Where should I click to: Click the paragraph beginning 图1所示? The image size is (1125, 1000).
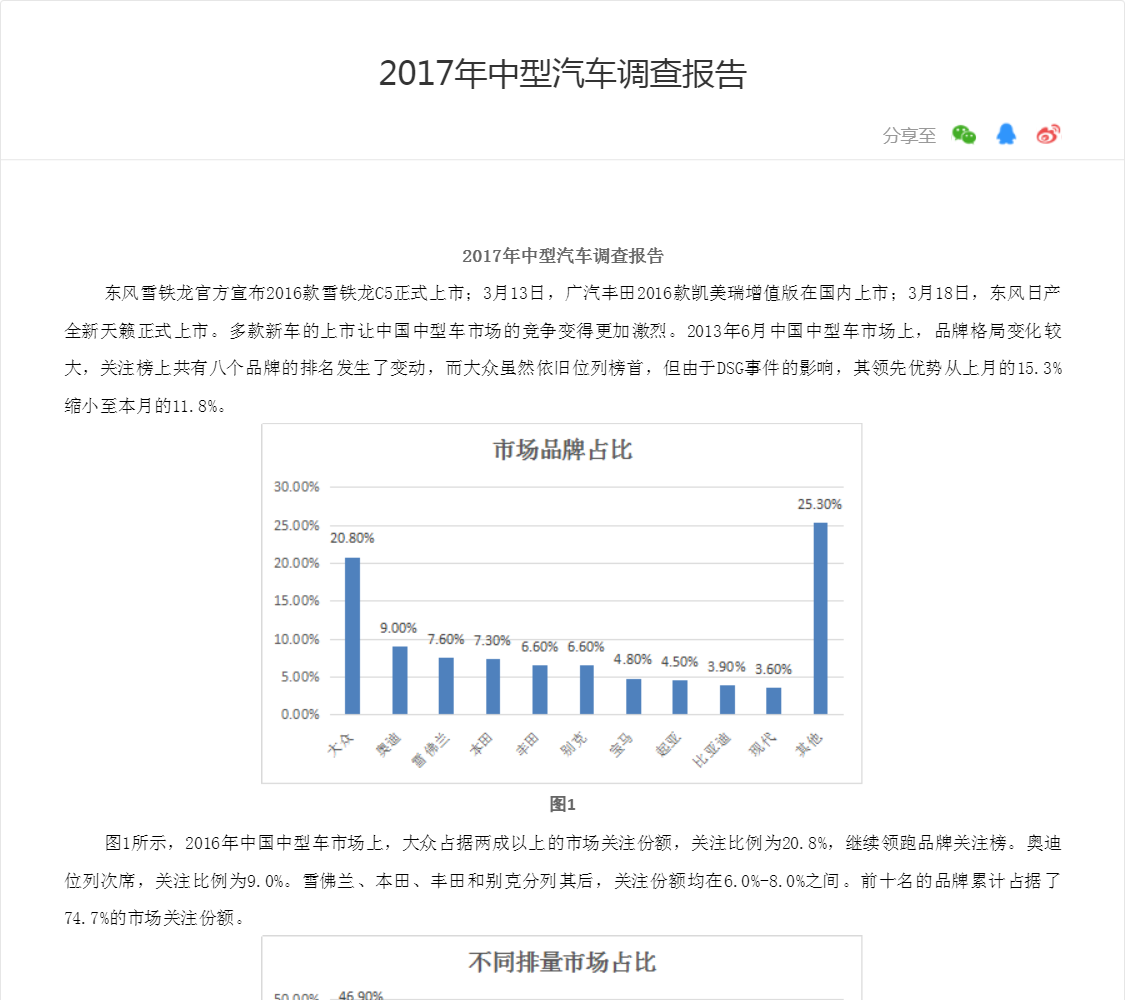pyautogui.click(x=562, y=880)
